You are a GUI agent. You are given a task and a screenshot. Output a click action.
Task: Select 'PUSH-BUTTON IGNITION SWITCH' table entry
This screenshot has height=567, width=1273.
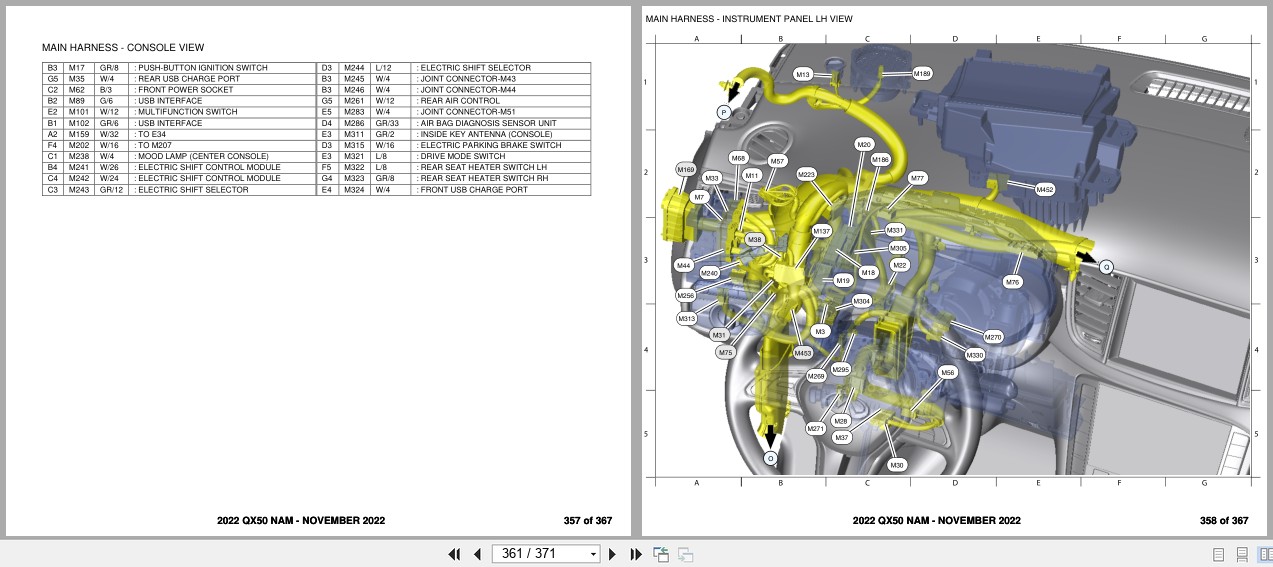[x=203, y=68]
